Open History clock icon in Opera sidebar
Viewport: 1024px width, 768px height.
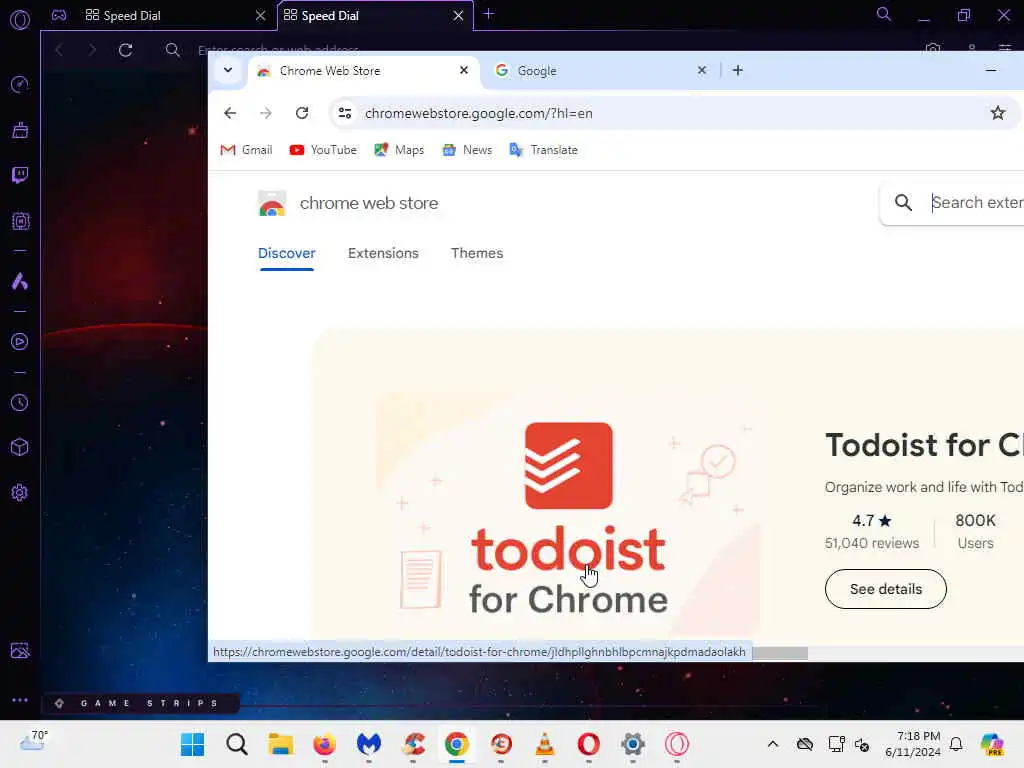pyautogui.click(x=20, y=402)
